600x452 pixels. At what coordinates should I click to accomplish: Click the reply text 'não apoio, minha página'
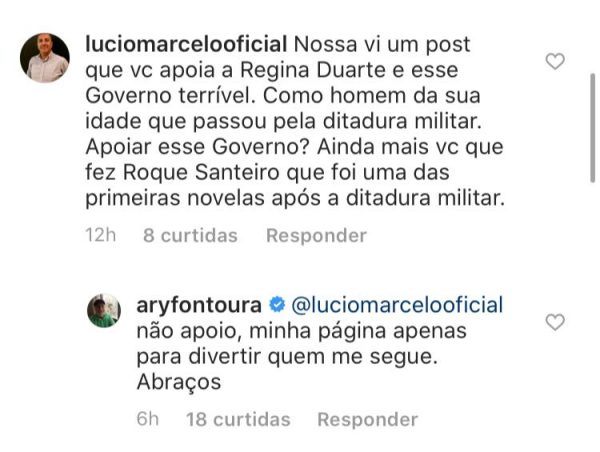pyautogui.click(x=262, y=331)
